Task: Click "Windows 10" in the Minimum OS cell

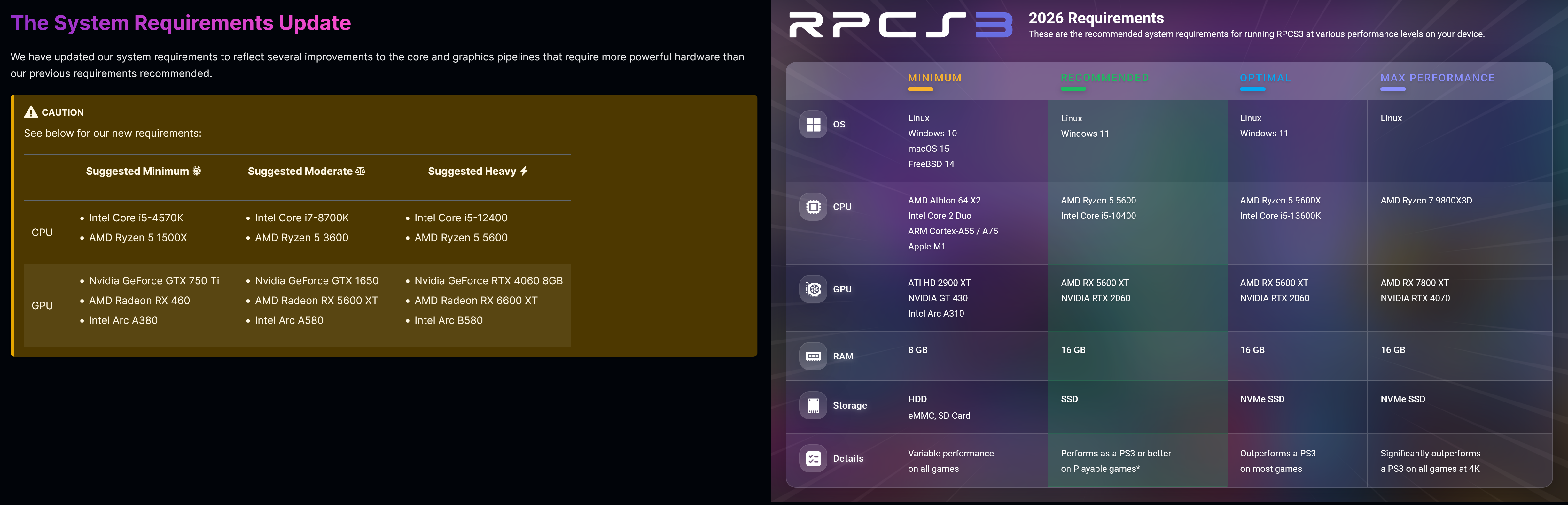Action: (x=932, y=133)
